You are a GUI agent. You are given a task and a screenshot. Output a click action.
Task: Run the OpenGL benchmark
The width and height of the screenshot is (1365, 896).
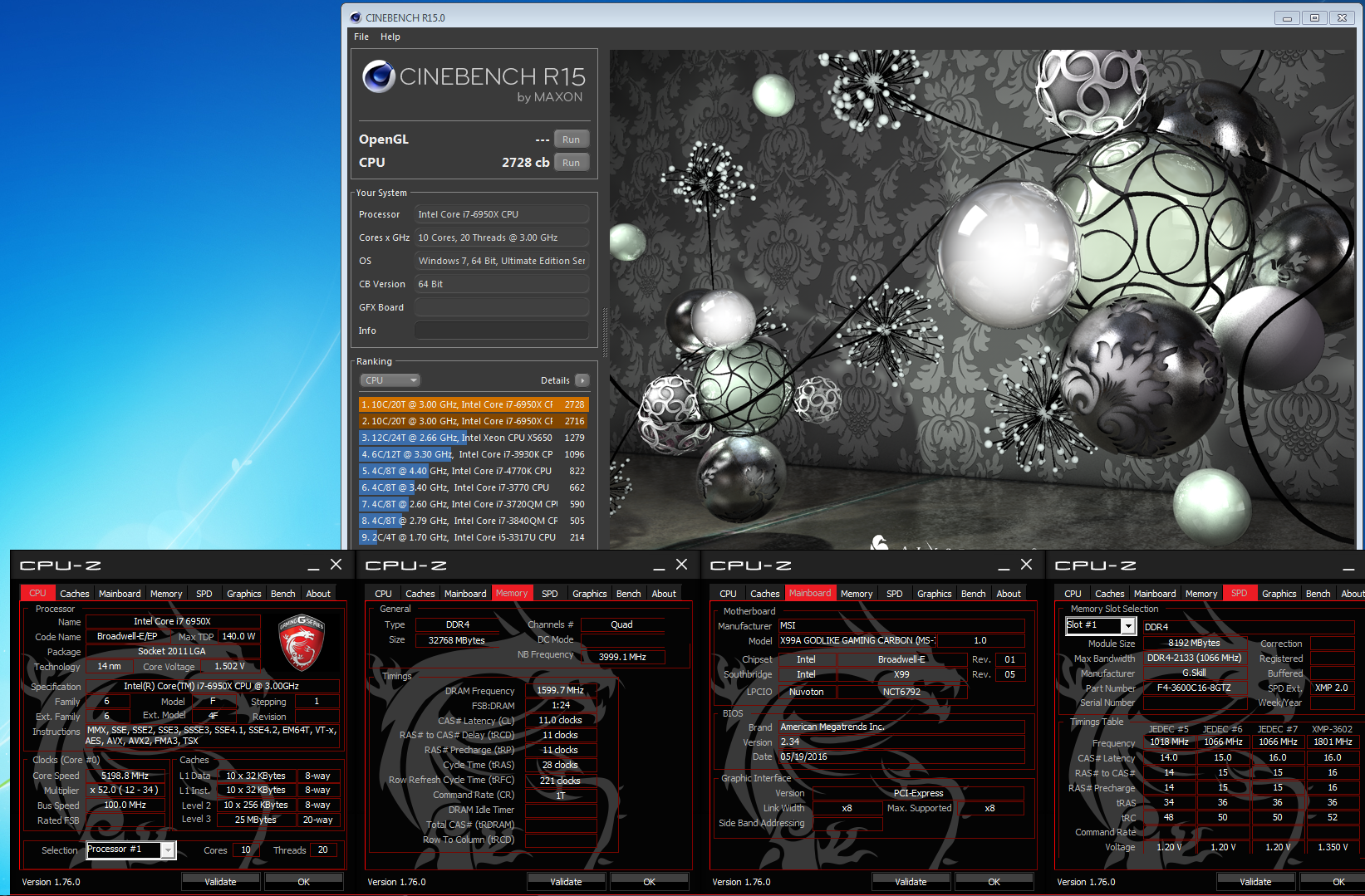(571, 140)
